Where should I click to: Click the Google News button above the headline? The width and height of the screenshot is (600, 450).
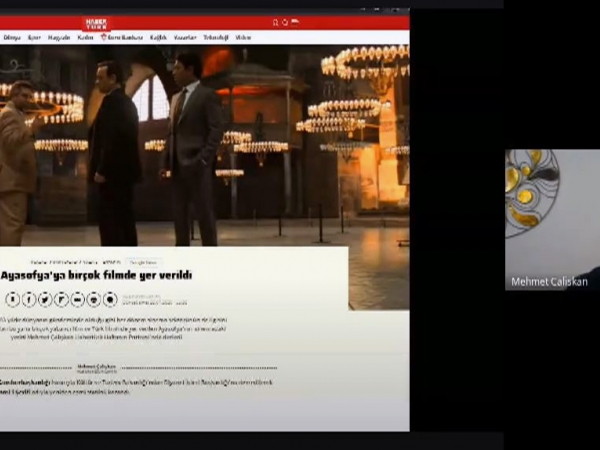143,262
